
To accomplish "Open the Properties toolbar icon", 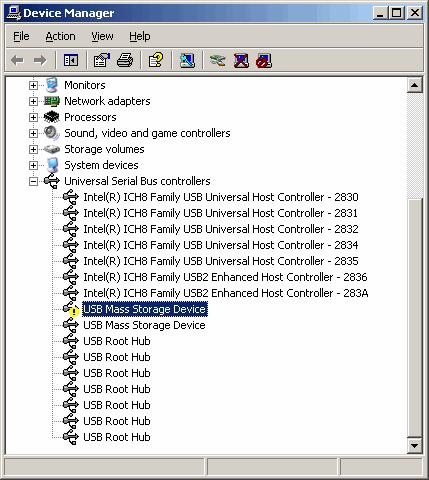I will click(102, 60).
